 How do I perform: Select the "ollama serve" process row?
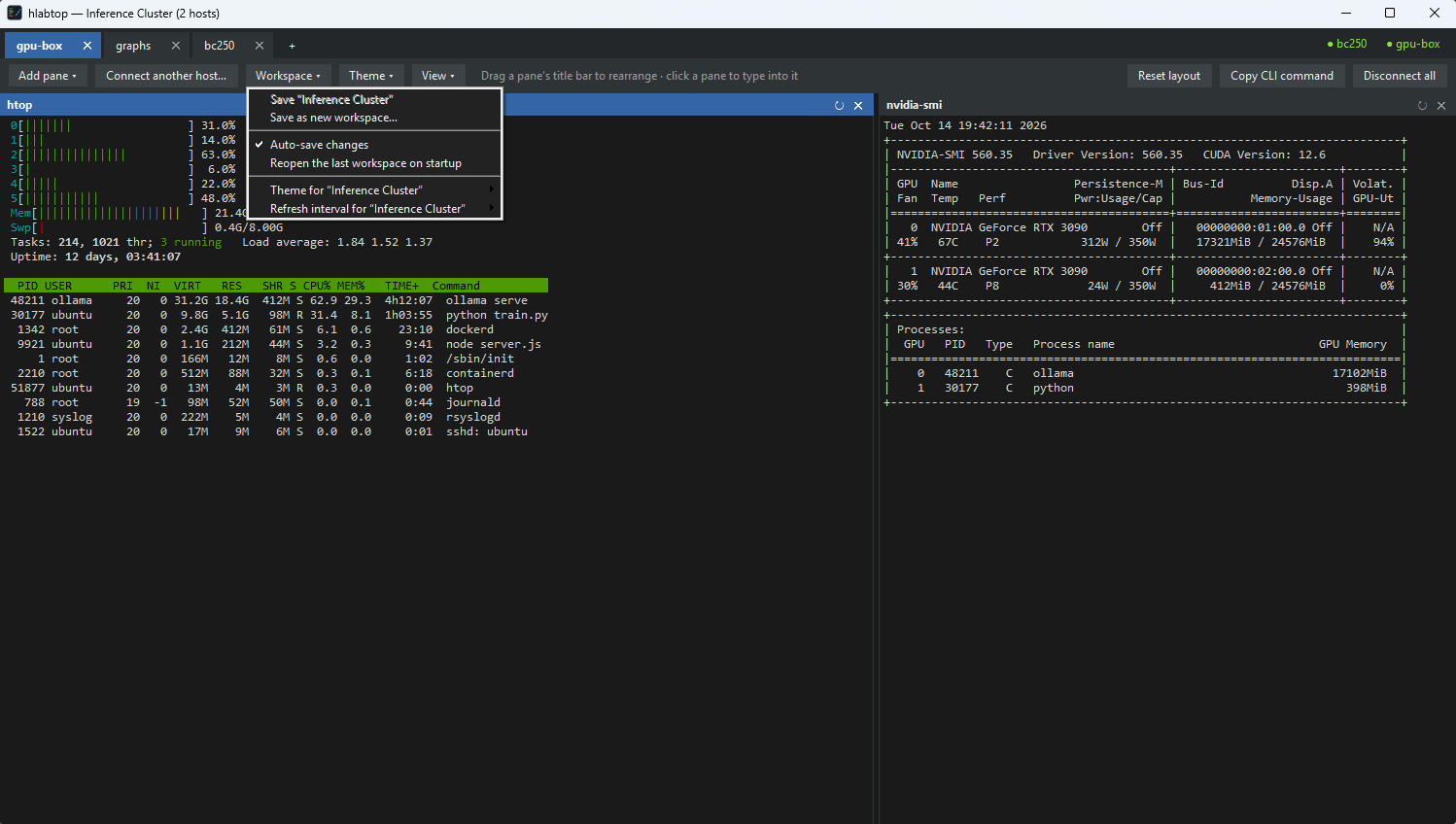tap(276, 300)
